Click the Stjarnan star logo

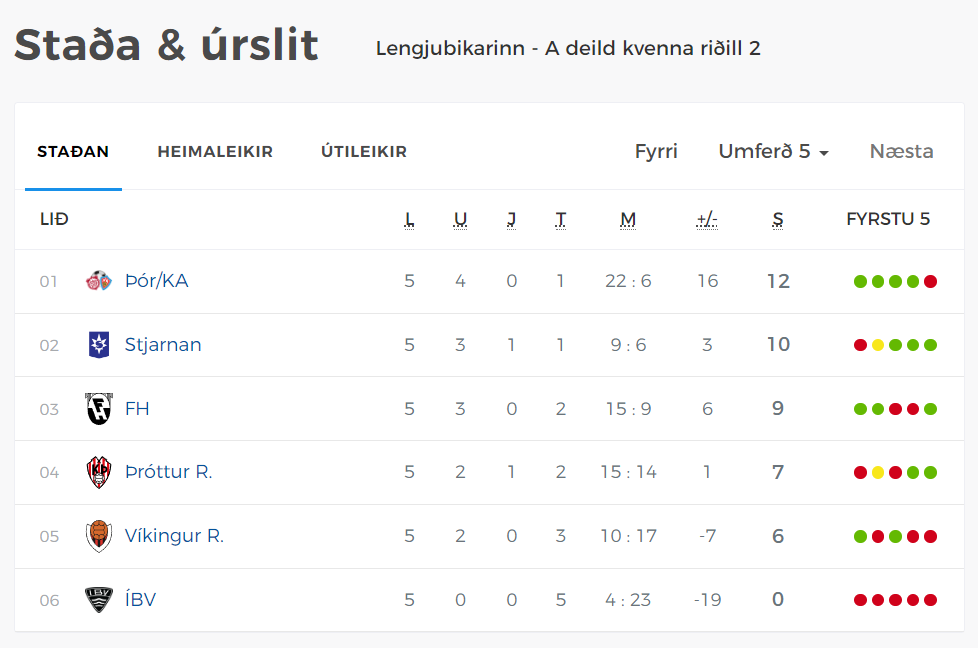[99, 345]
